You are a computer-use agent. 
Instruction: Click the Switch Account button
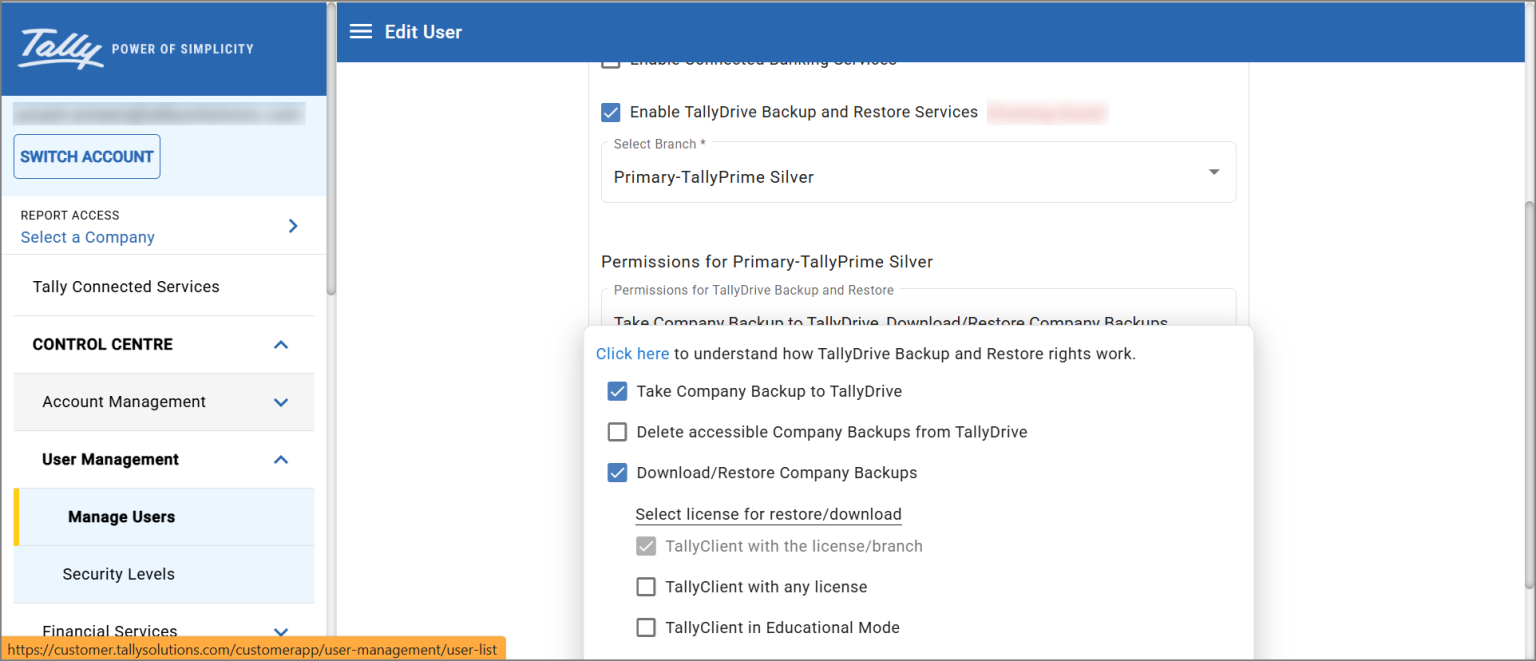87,157
